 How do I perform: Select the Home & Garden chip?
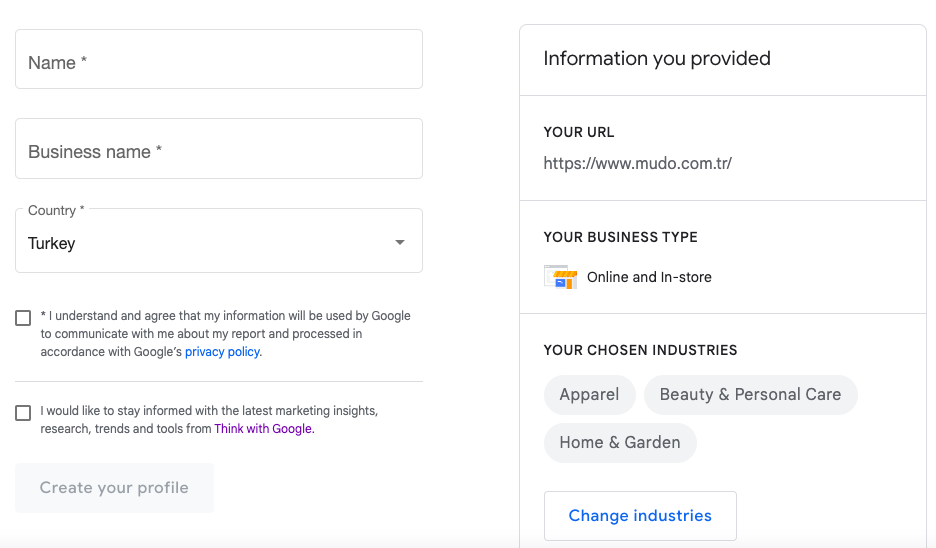620,442
